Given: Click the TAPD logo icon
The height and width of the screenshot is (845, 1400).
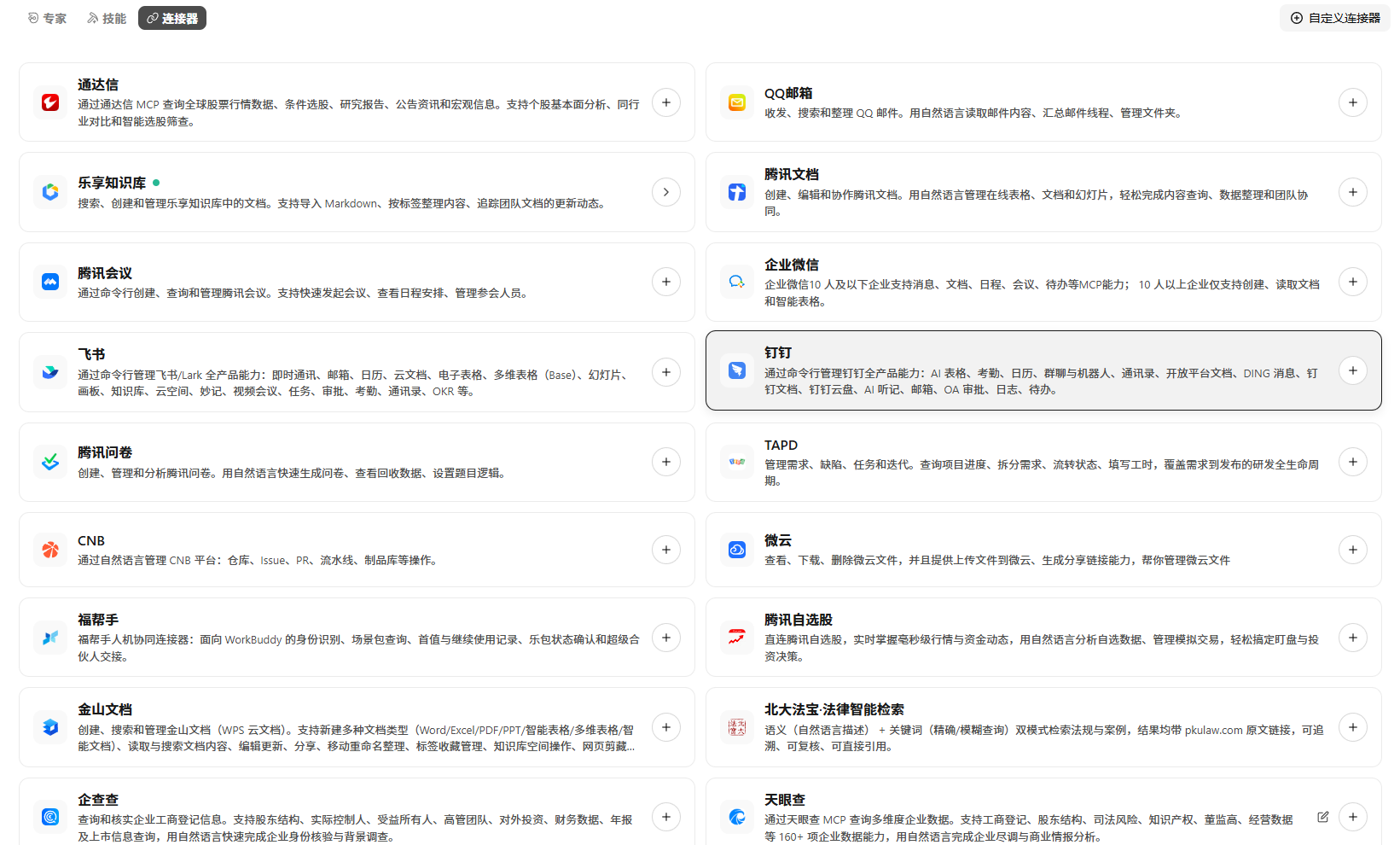Looking at the screenshot, I should 737,462.
